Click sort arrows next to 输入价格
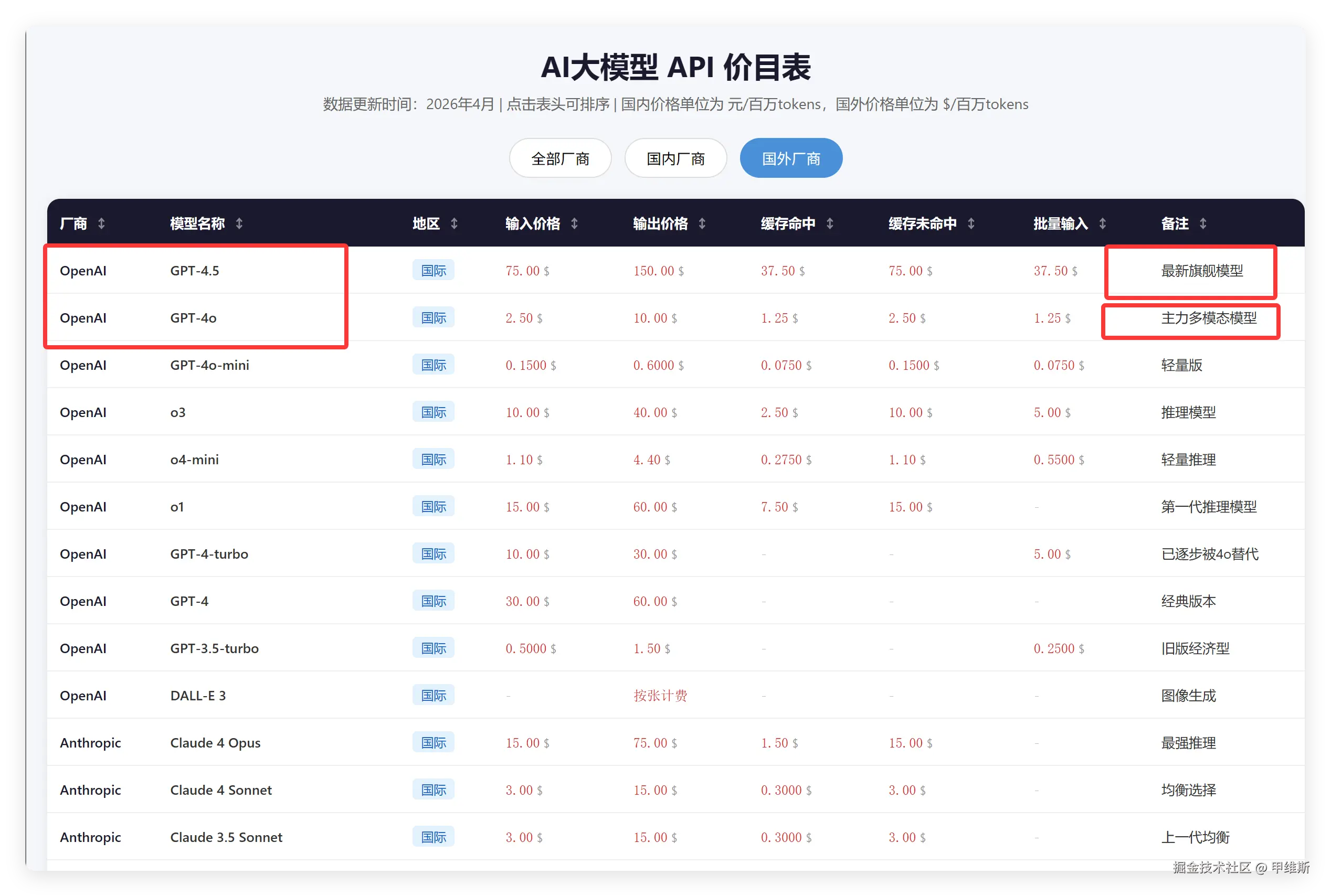1331x896 pixels. tap(574, 223)
